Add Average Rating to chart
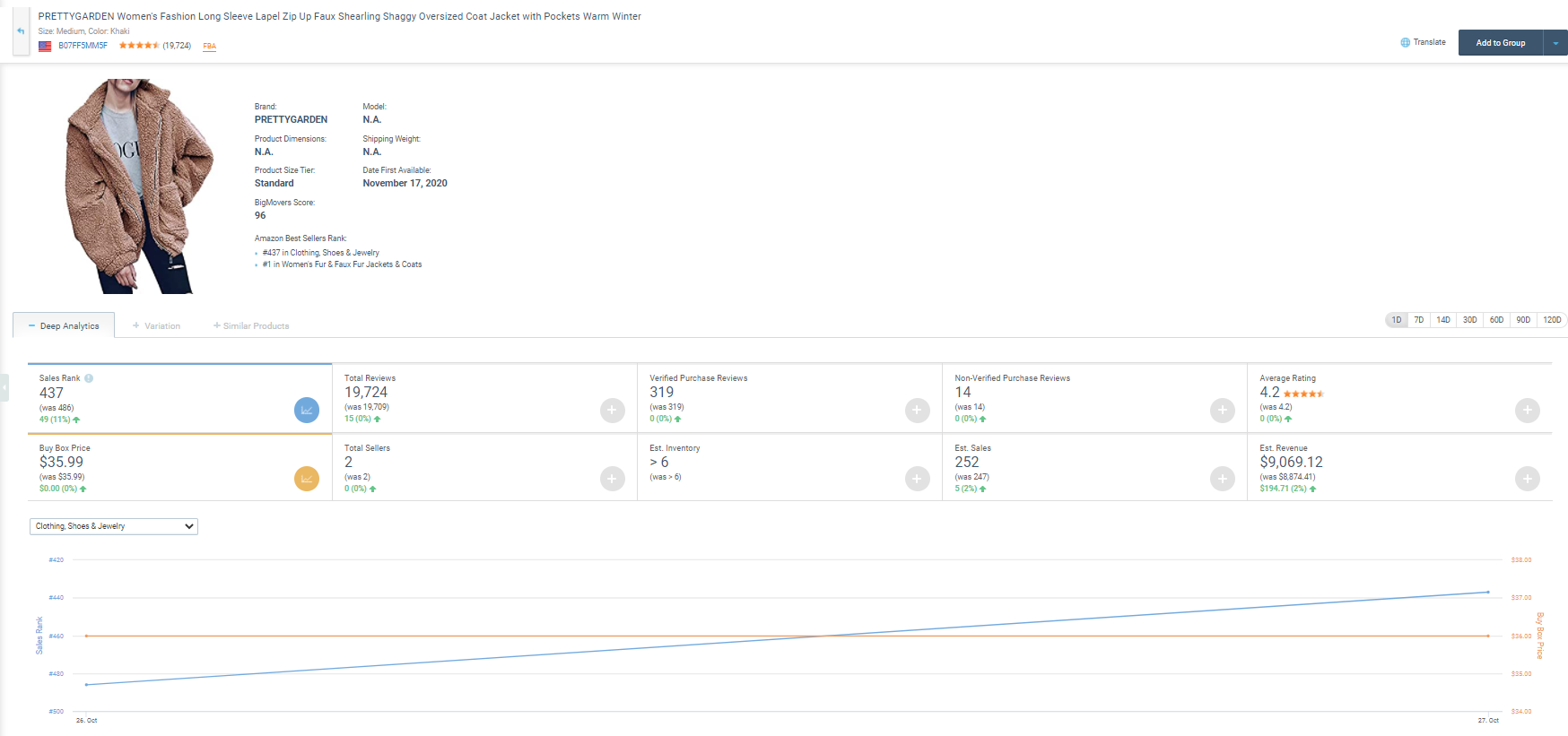1568x736 pixels. (1528, 410)
